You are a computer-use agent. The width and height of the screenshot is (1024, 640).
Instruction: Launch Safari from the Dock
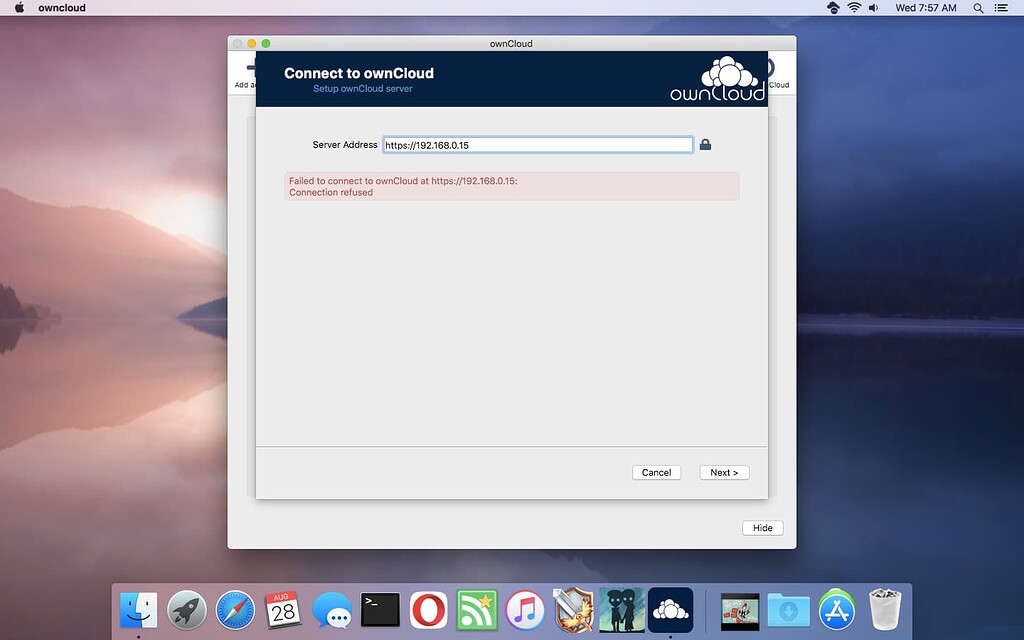(235, 611)
